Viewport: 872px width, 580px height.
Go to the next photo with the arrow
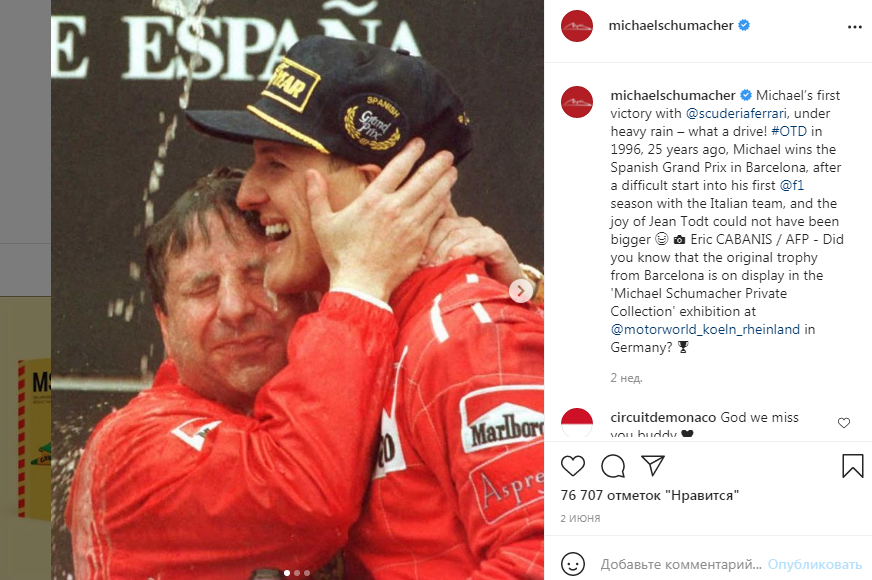521,291
